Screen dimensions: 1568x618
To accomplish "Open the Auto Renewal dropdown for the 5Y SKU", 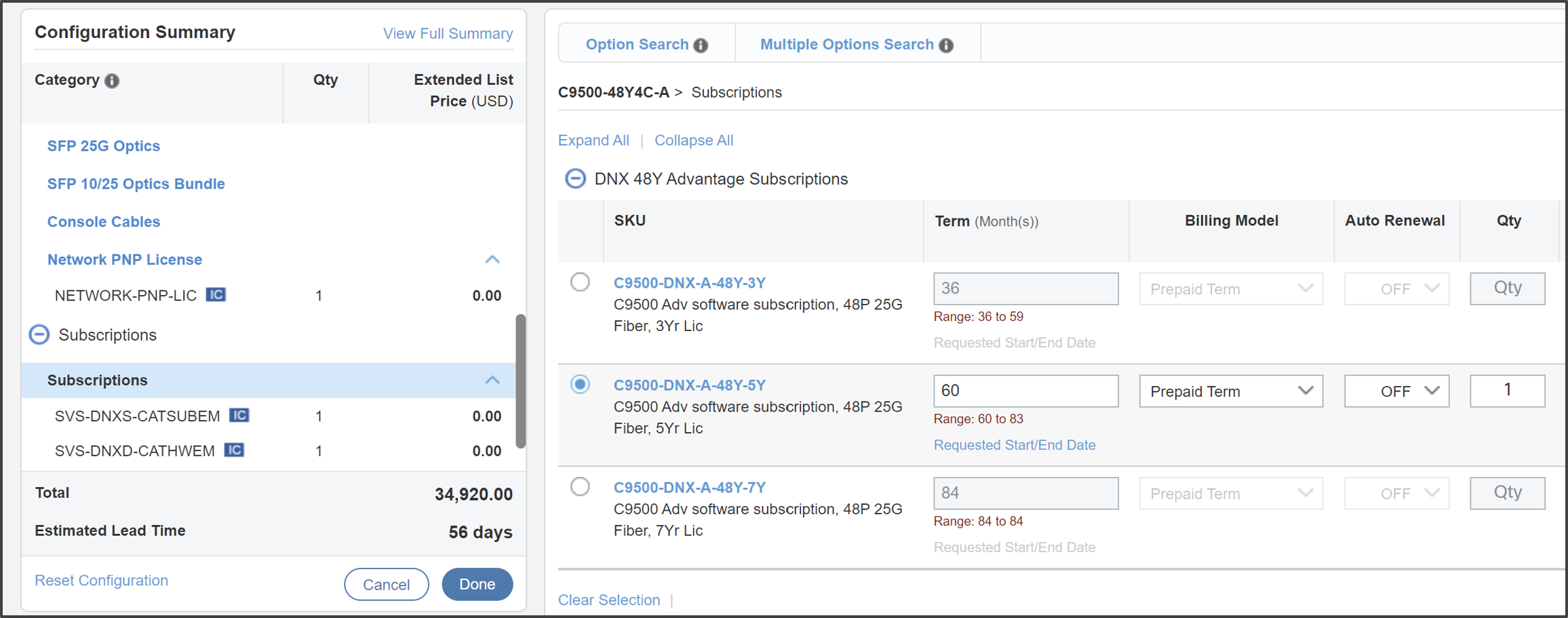I will (1396, 391).
